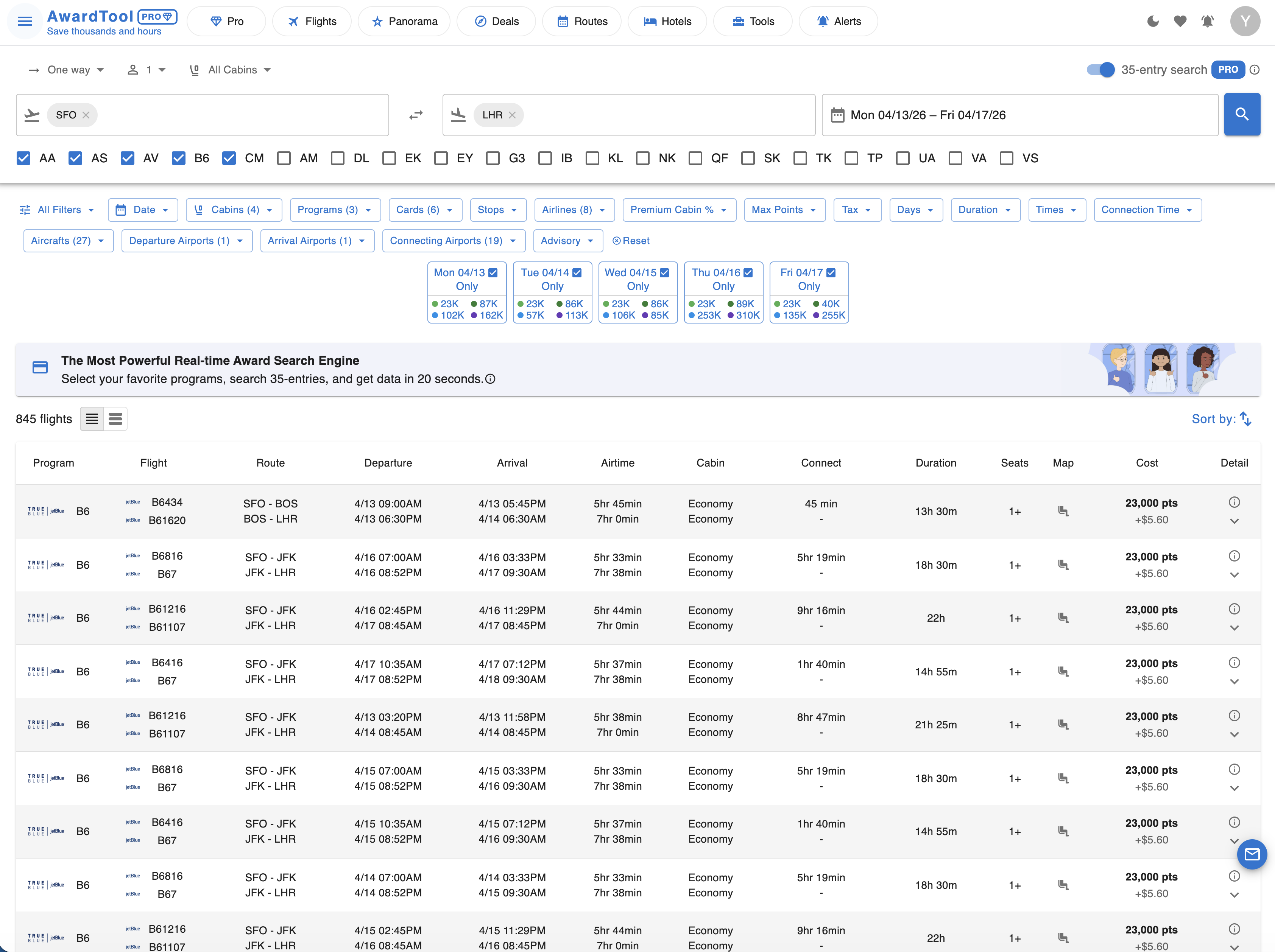Check the DL airline checkbox
Screen dimensions: 1275x952
(x=338, y=158)
